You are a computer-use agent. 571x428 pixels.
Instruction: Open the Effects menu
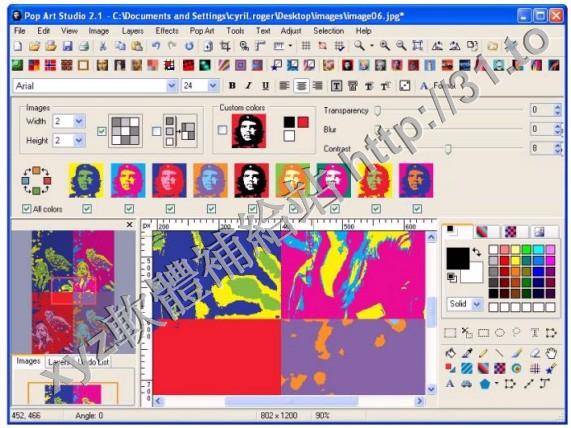point(167,31)
